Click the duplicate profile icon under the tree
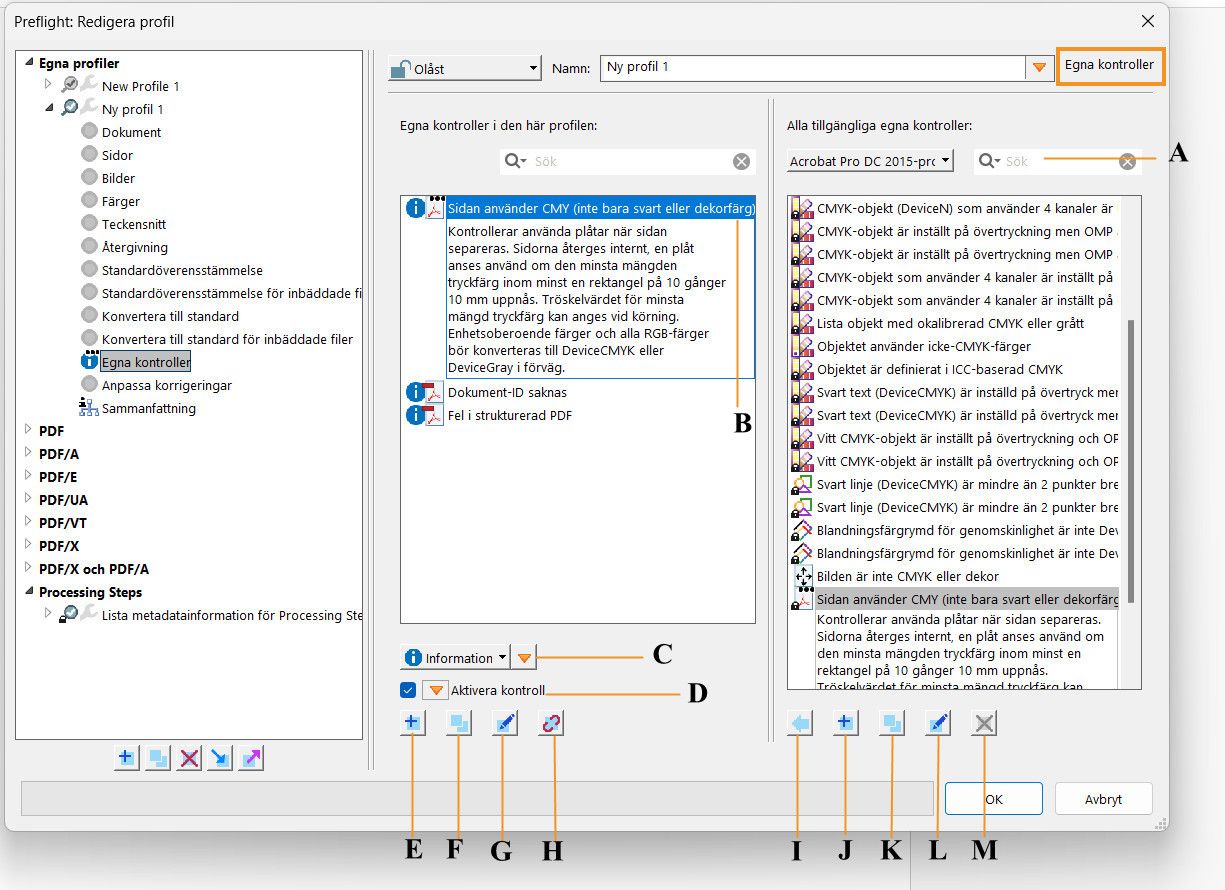This screenshot has height=890, width=1225. pos(157,758)
